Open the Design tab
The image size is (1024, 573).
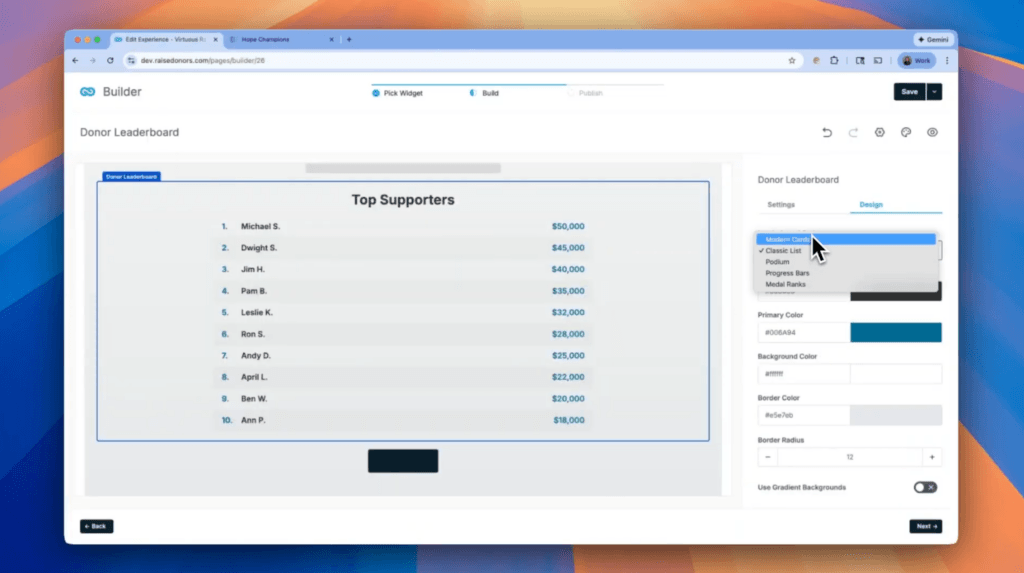point(871,205)
